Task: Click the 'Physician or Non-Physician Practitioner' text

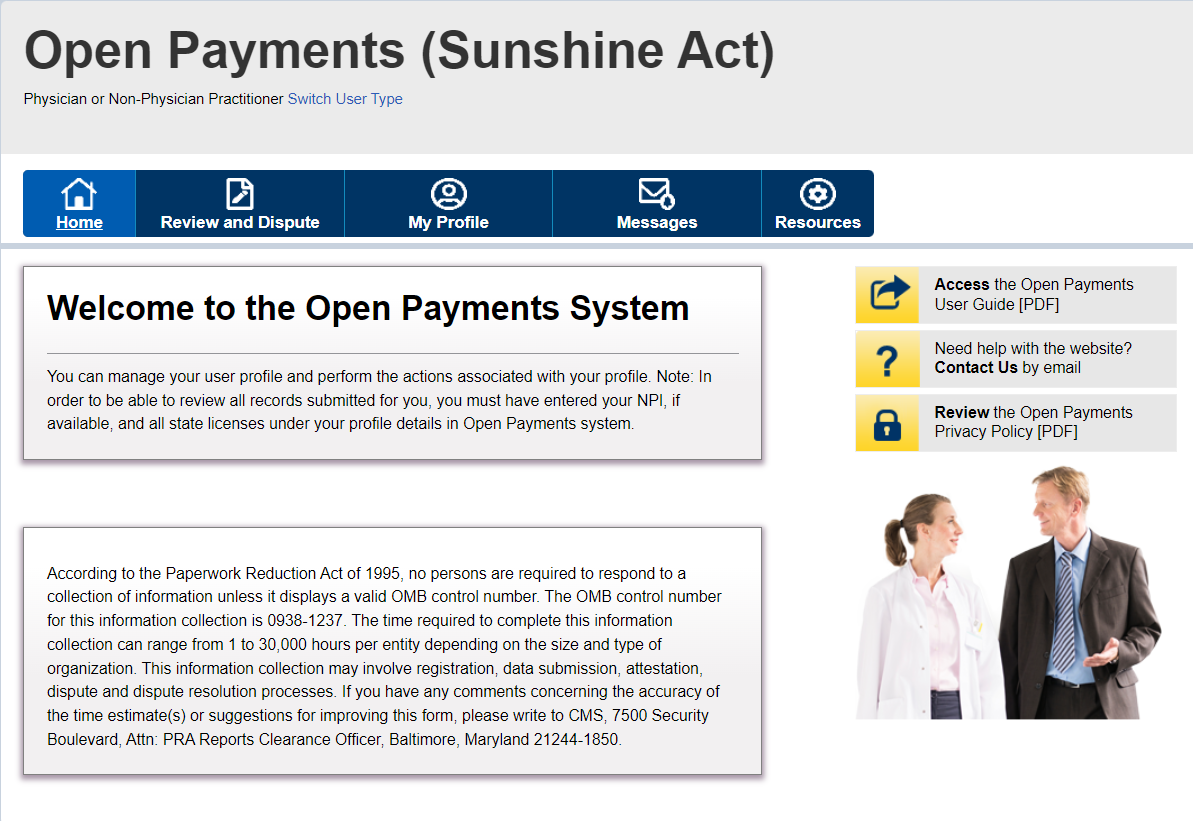Action: point(153,99)
